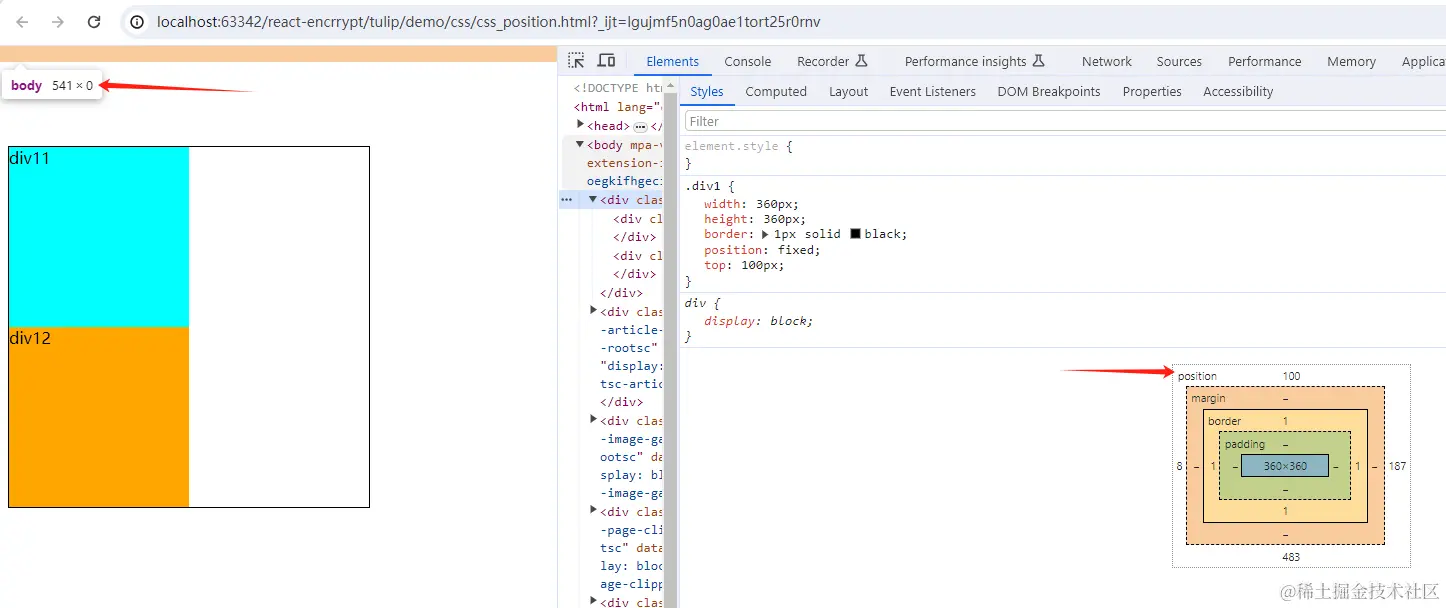Click the cyan div11 box on page
This screenshot has height=608, width=1446.
click(99, 237)
